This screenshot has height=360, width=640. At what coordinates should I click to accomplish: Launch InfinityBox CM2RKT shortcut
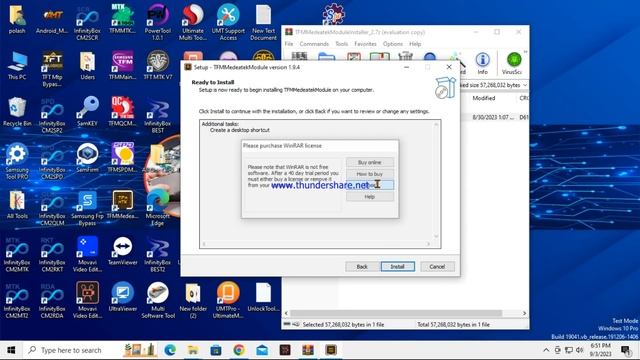point(52,255)
